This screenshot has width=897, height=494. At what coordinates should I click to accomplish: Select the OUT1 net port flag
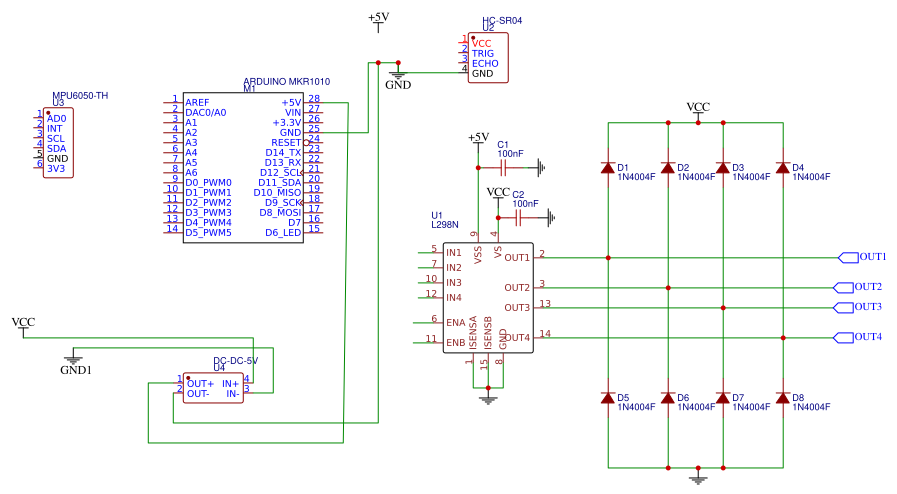pos(848,258)
